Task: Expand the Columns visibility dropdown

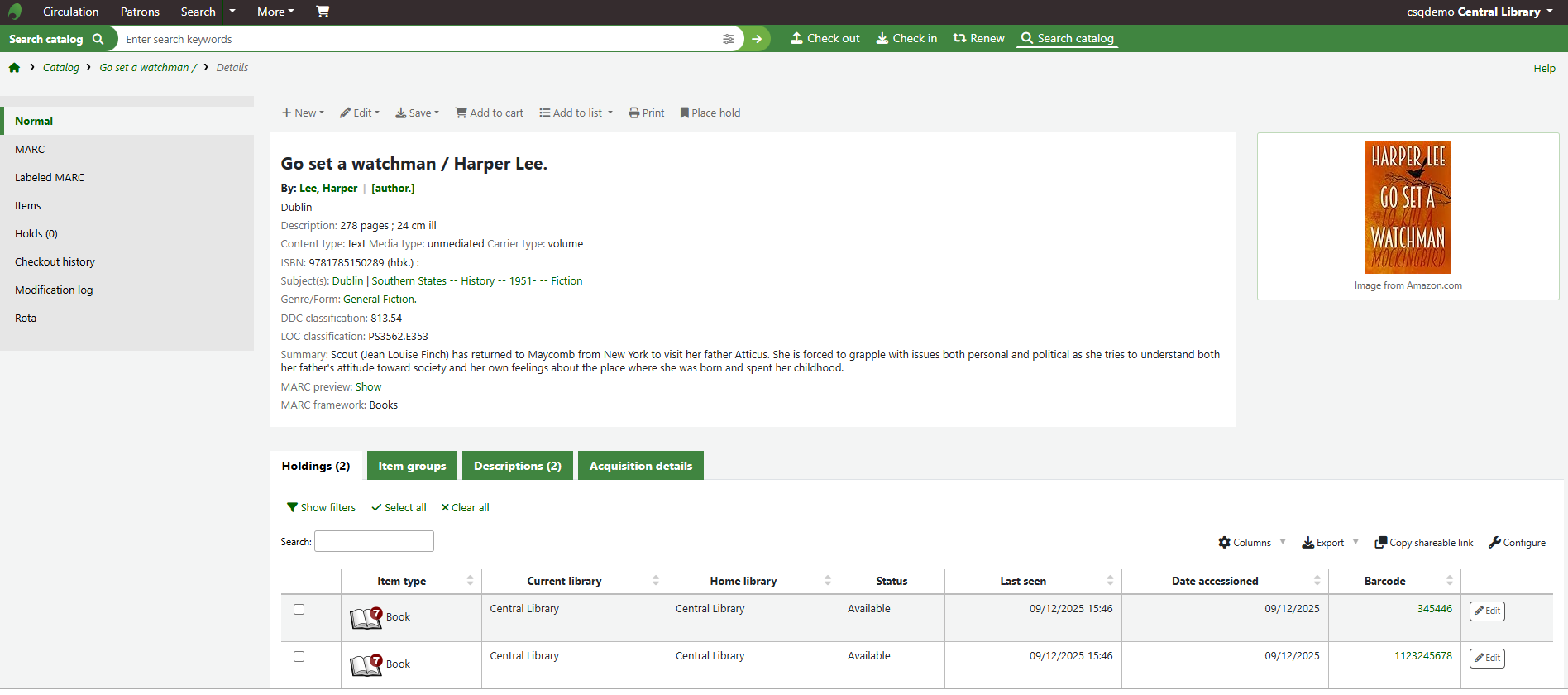Action: (x=1251, y=543)
